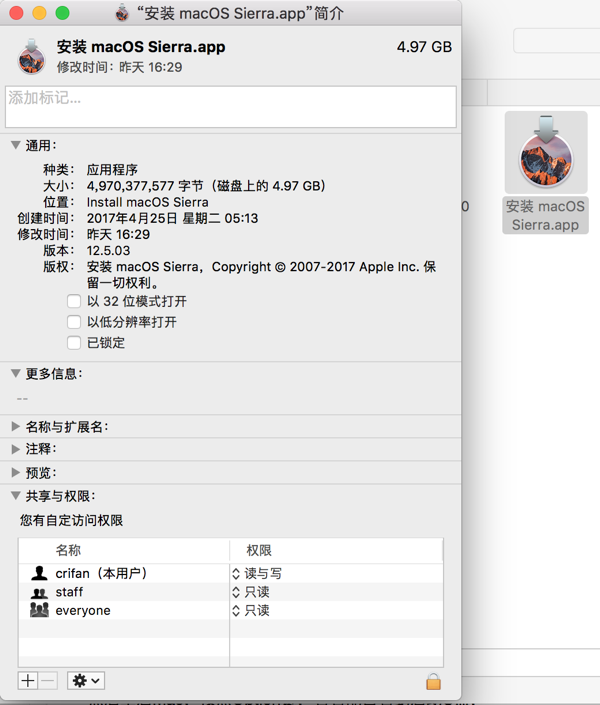Click the 权限 column header
Viewport: 600px width, 705px height.
[259, 550]
